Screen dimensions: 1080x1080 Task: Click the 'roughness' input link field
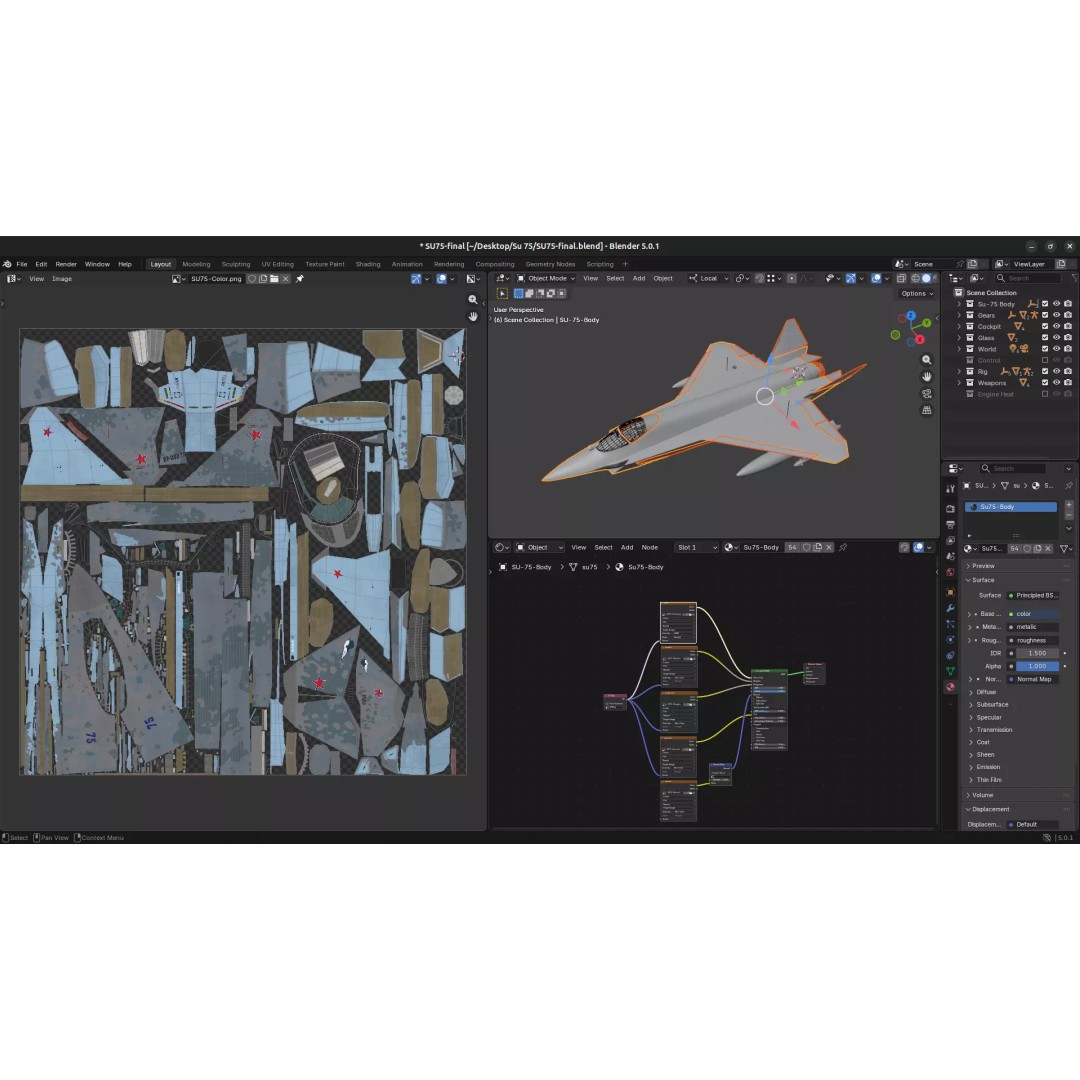(1032, 641)
